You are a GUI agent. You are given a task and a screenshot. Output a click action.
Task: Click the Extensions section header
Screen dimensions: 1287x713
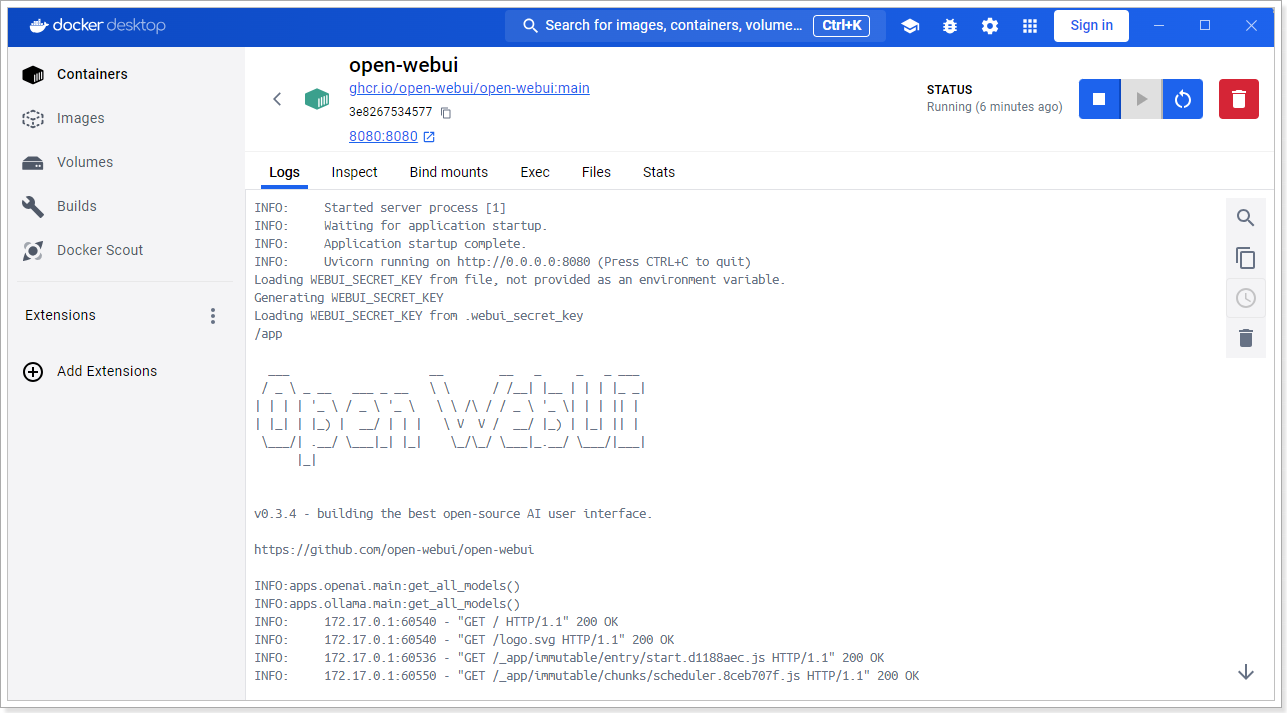point(60,315)
